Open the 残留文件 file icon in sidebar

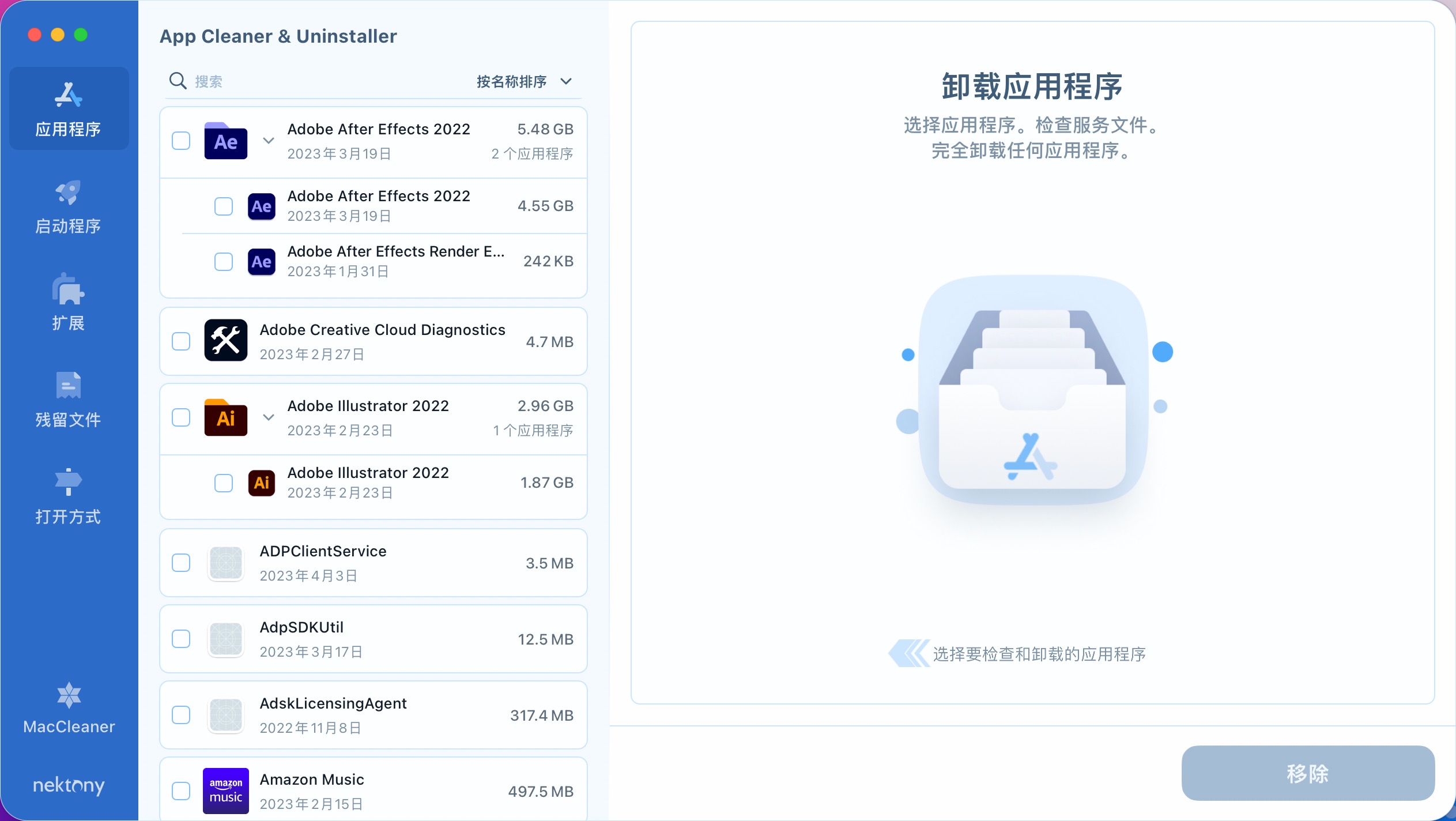pyautogui.click(x=69, y=385)
